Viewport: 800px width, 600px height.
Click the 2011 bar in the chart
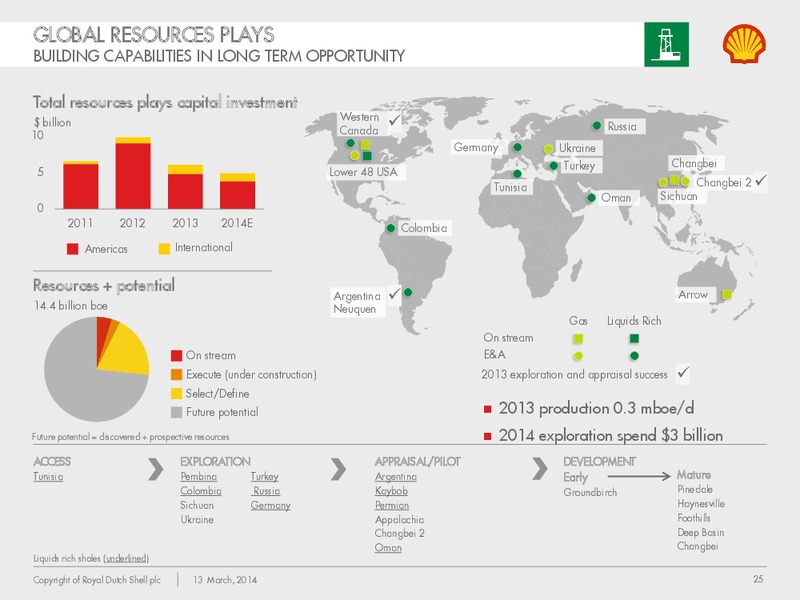pos(81,185)
